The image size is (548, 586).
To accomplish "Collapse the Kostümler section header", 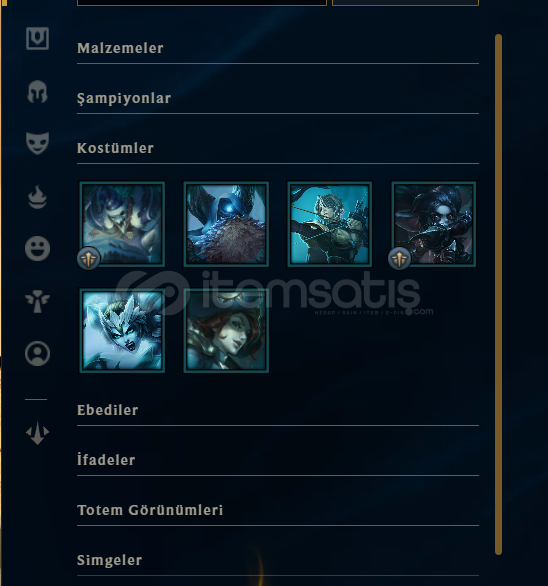I will pyautogui.click(x=278, y=148).
